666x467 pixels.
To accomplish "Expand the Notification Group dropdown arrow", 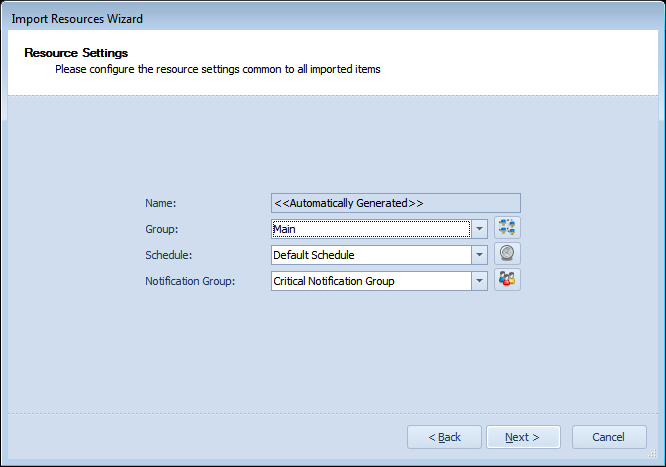I will [479, 281].
